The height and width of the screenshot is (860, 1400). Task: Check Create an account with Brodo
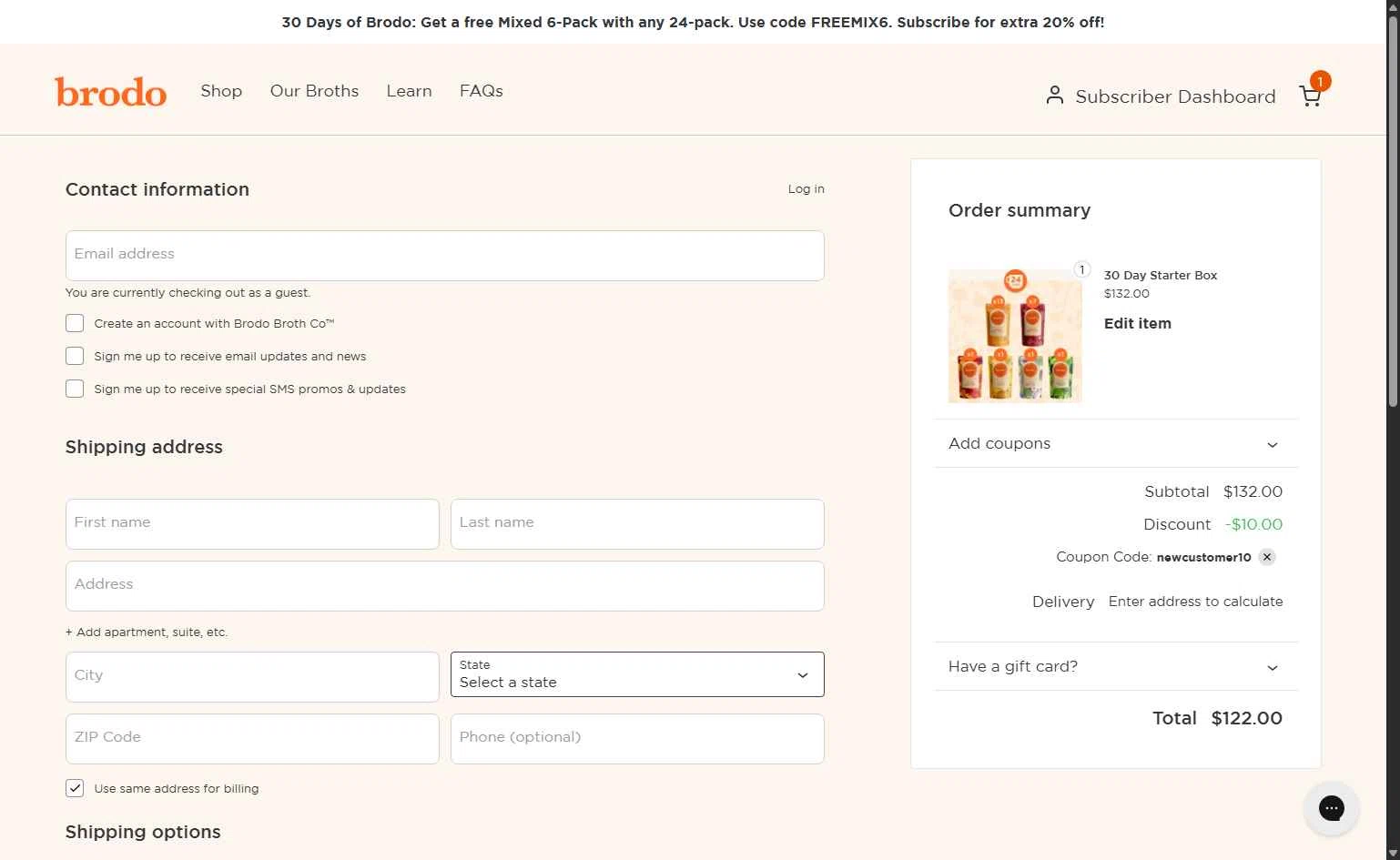(x=75, y=323)
